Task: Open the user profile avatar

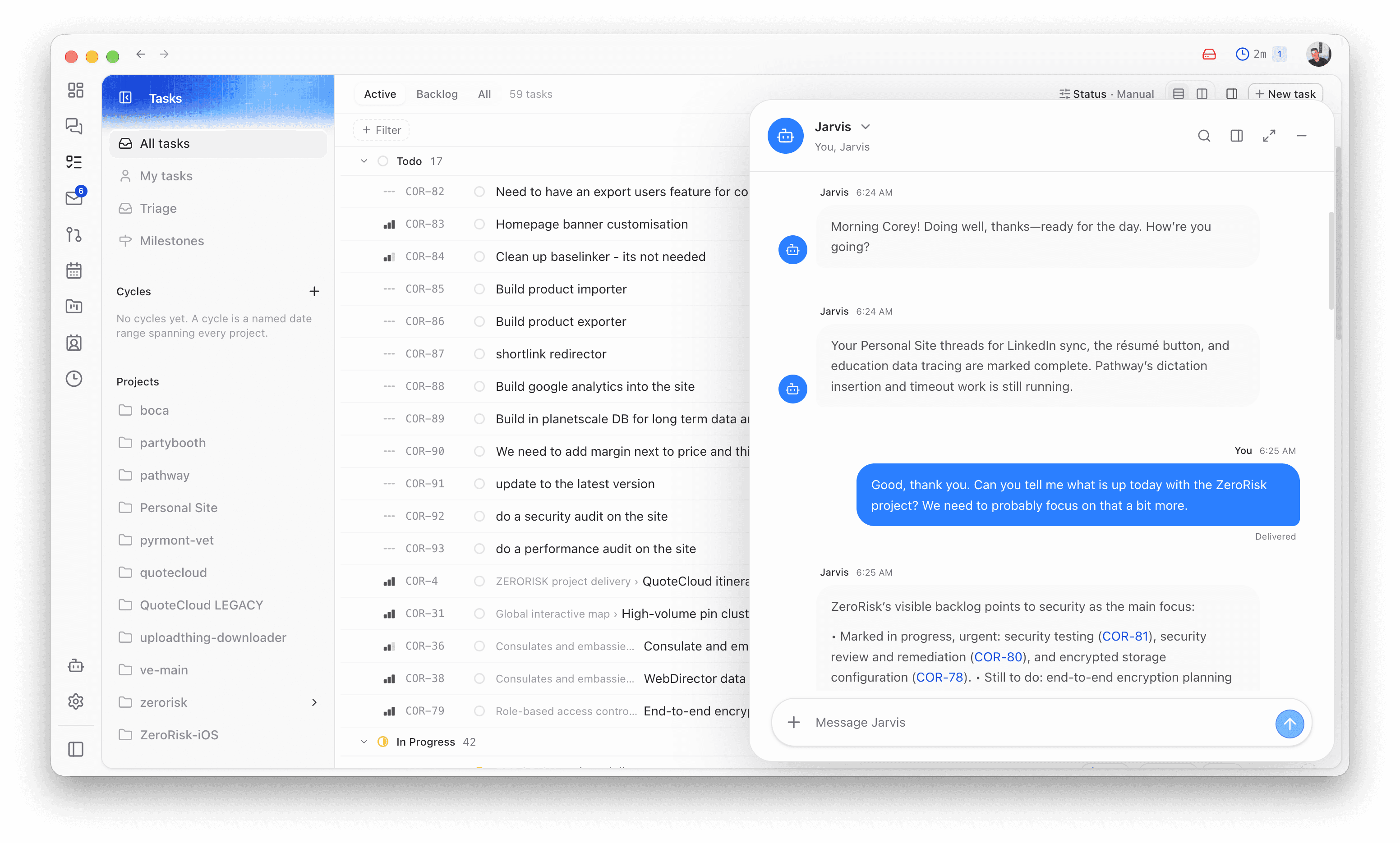Action: [x=1318, y=54]
